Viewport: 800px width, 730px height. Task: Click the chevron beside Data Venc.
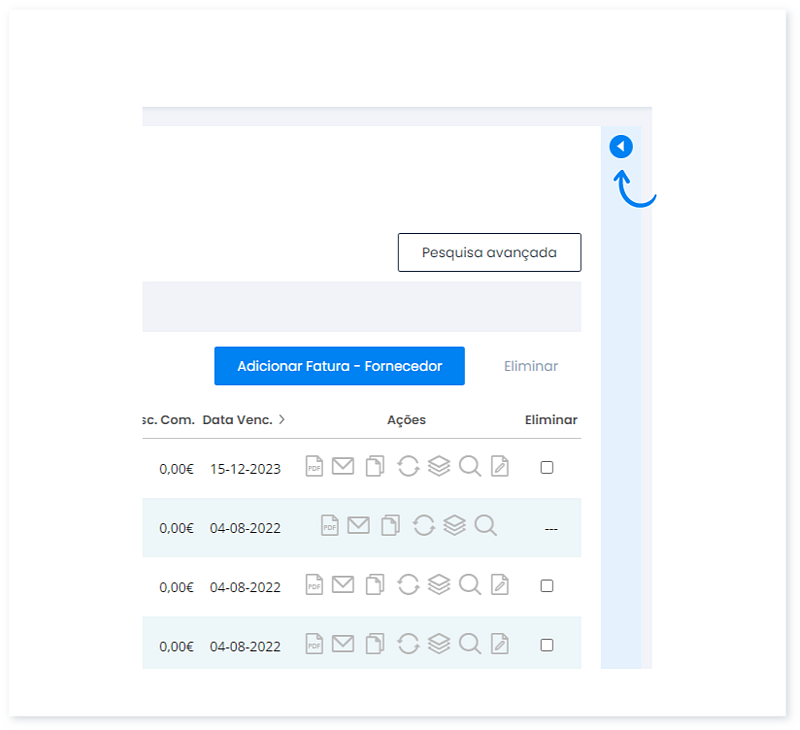click(x=282, y=420)
